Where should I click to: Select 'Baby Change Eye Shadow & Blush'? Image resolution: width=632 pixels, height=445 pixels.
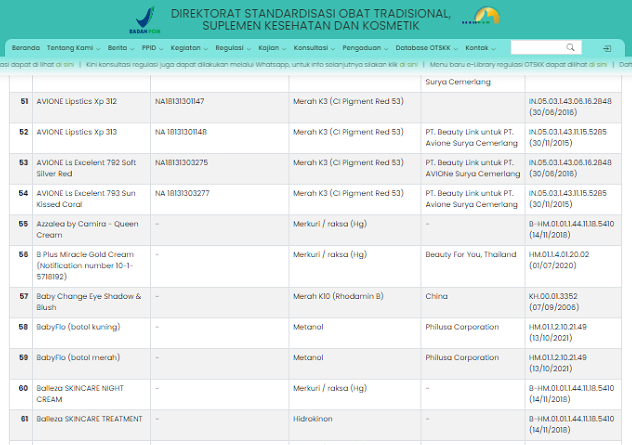tap(89, 302)
